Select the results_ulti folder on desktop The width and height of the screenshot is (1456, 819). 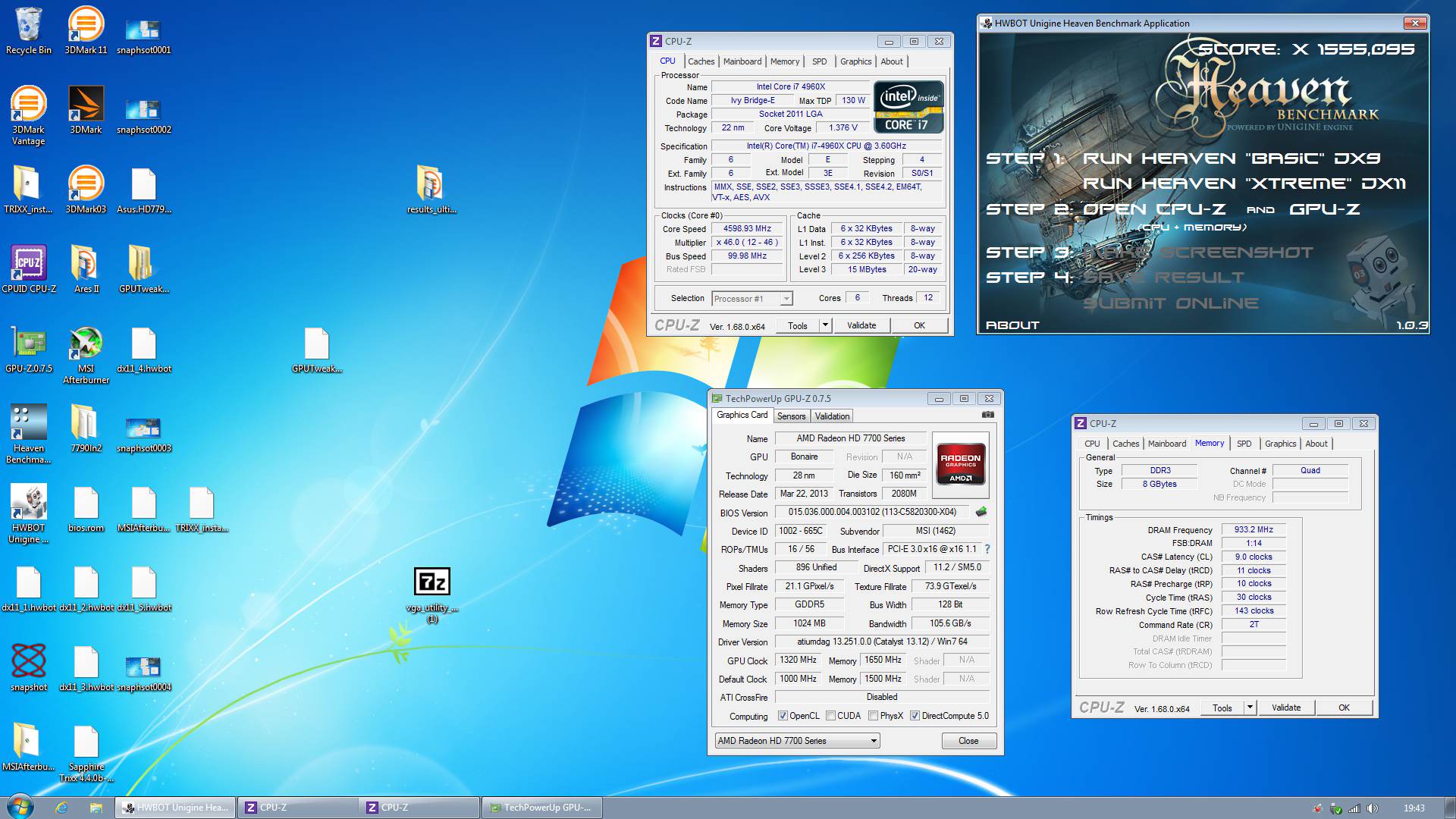431,190
